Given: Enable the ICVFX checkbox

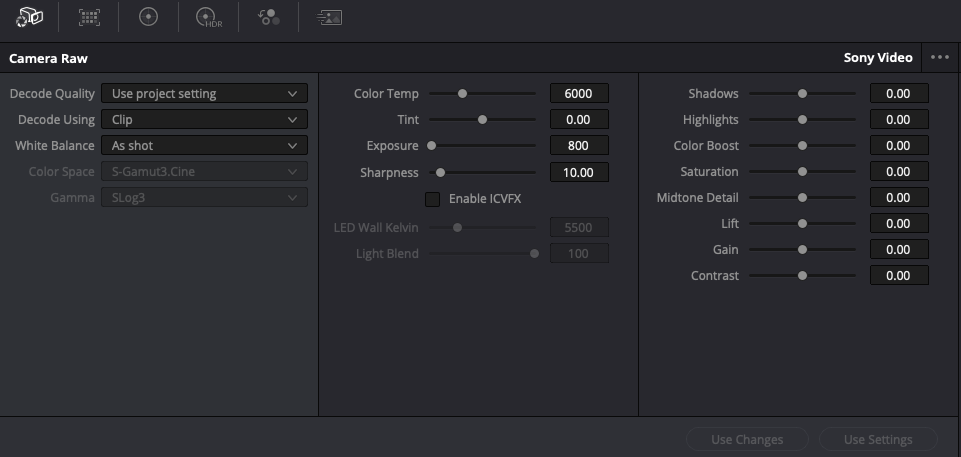Looking at the screenshot, I should [433, 199].
